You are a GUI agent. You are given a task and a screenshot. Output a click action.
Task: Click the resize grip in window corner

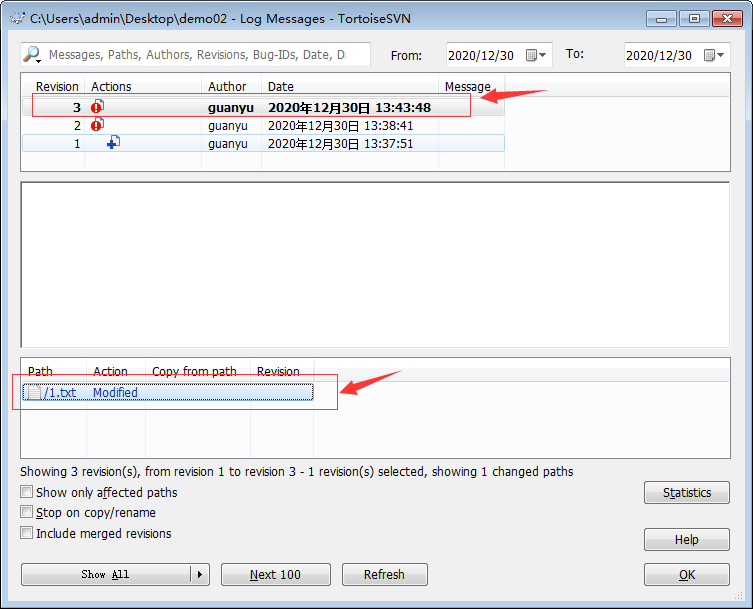738,596
